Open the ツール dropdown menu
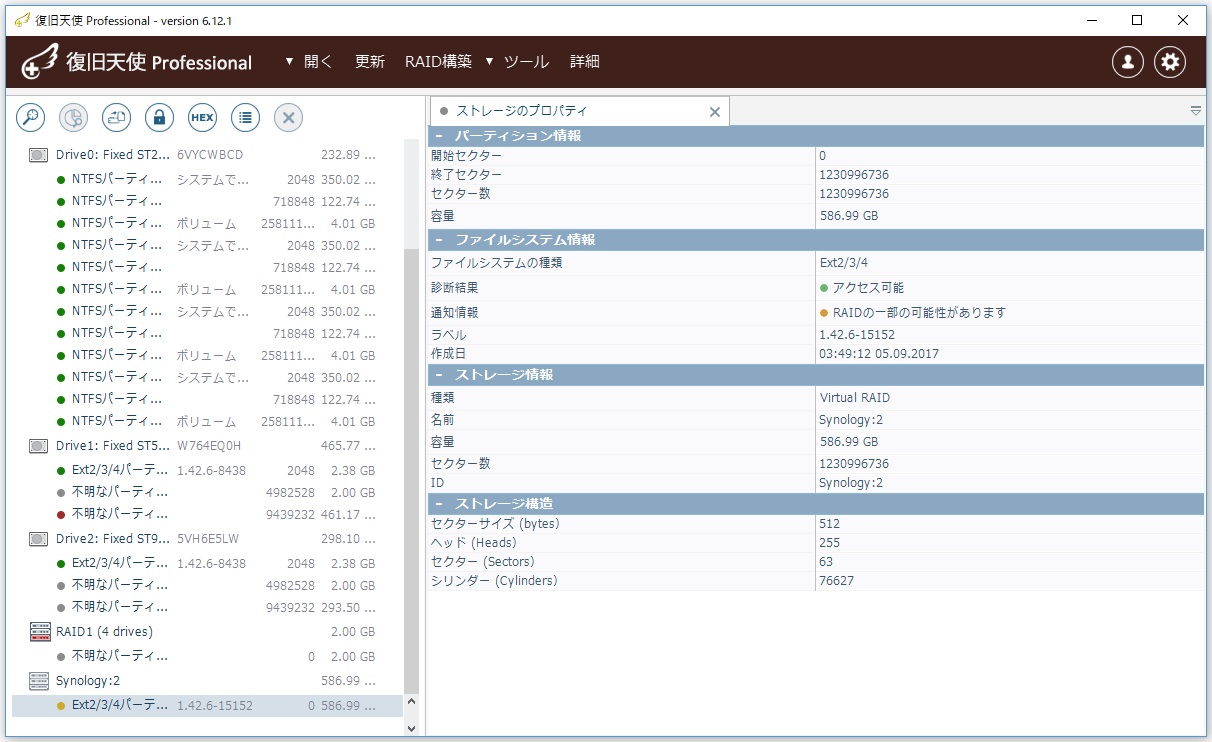Image resolution: width=1212 pixels, height=742 pixels. point(517,61)
